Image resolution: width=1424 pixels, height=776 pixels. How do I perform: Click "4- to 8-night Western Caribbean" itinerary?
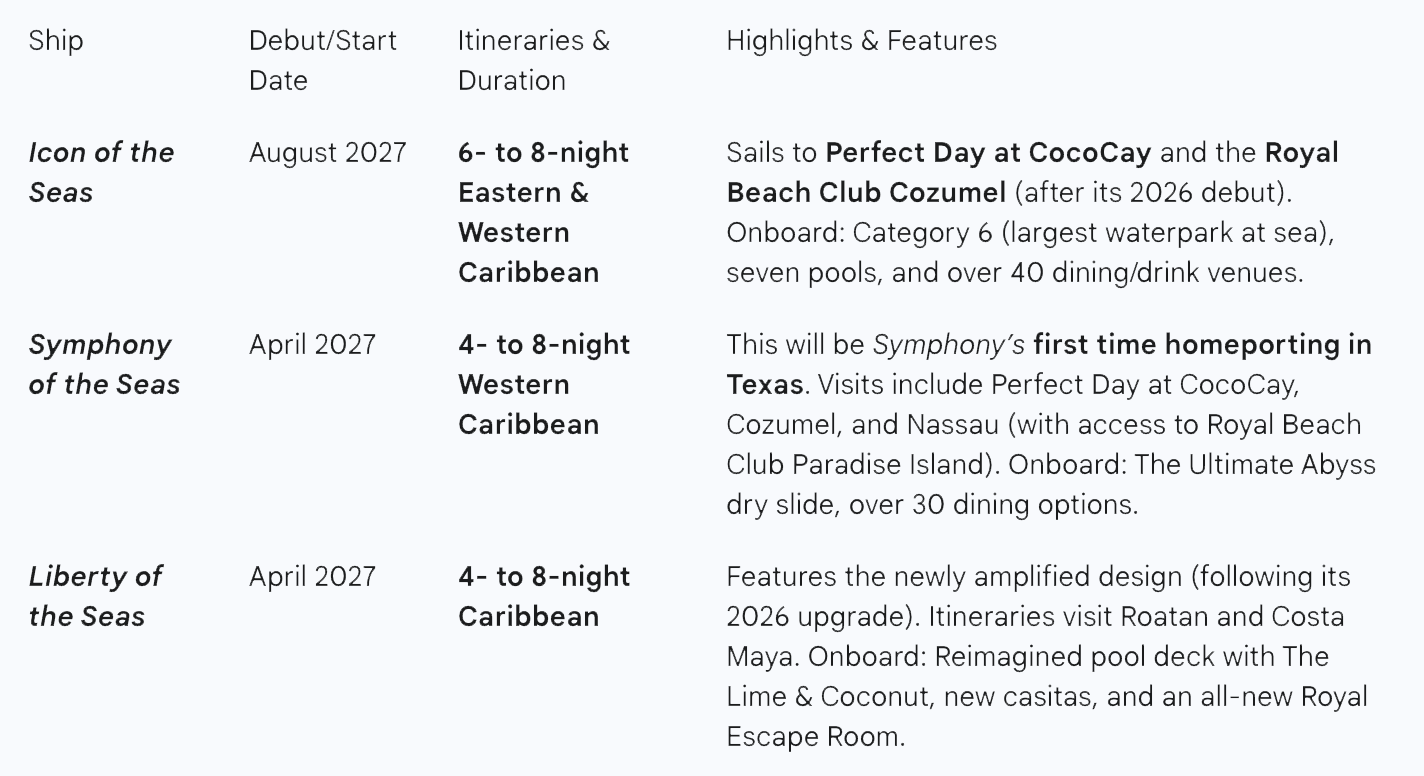point(543,384)
